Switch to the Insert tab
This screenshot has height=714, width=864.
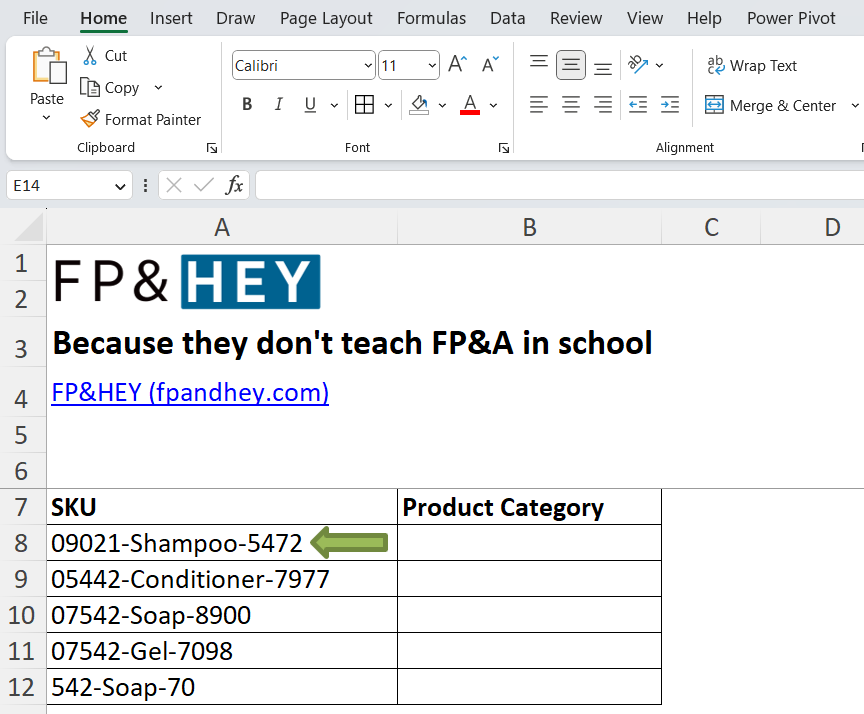tap(171, 18)
